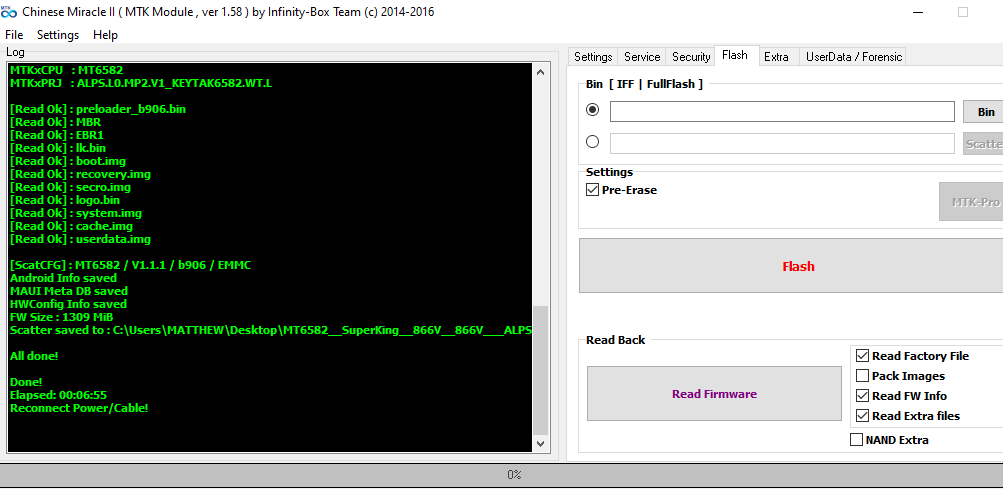Click the '[Read Ok] : recovery.img' log line
Screen dimensions: 1003x489
(x=81, y=174)
